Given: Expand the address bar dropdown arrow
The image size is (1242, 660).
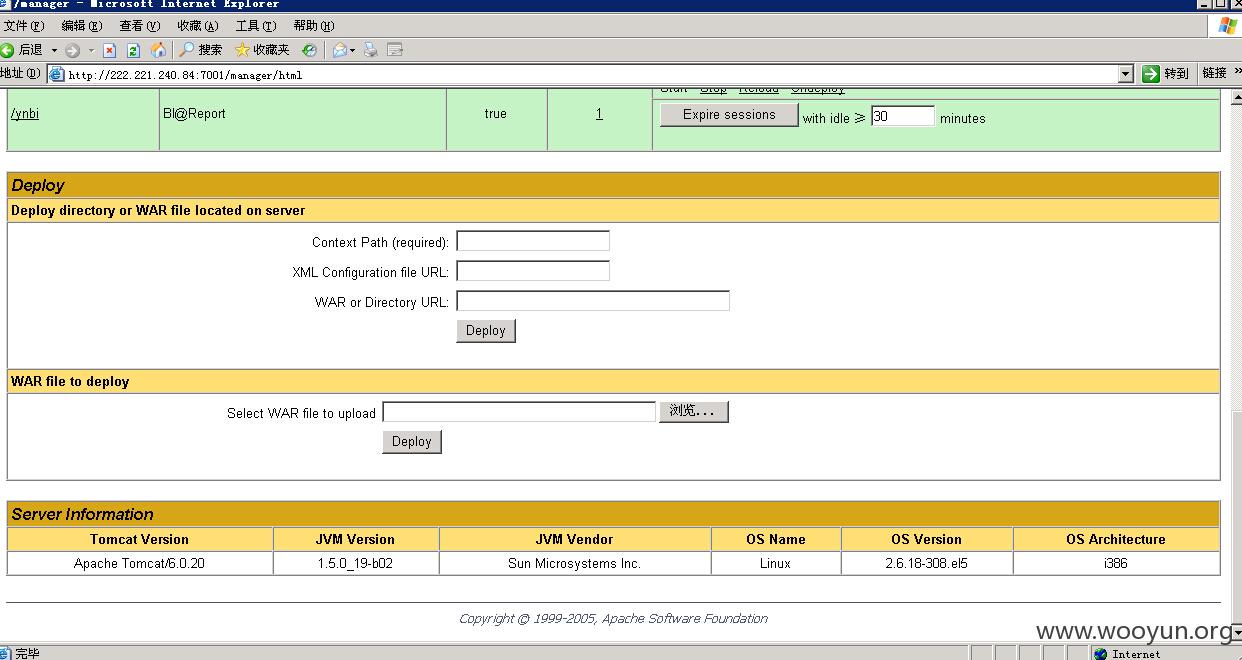Looking at the screenshot, I should click(1125, 74).
